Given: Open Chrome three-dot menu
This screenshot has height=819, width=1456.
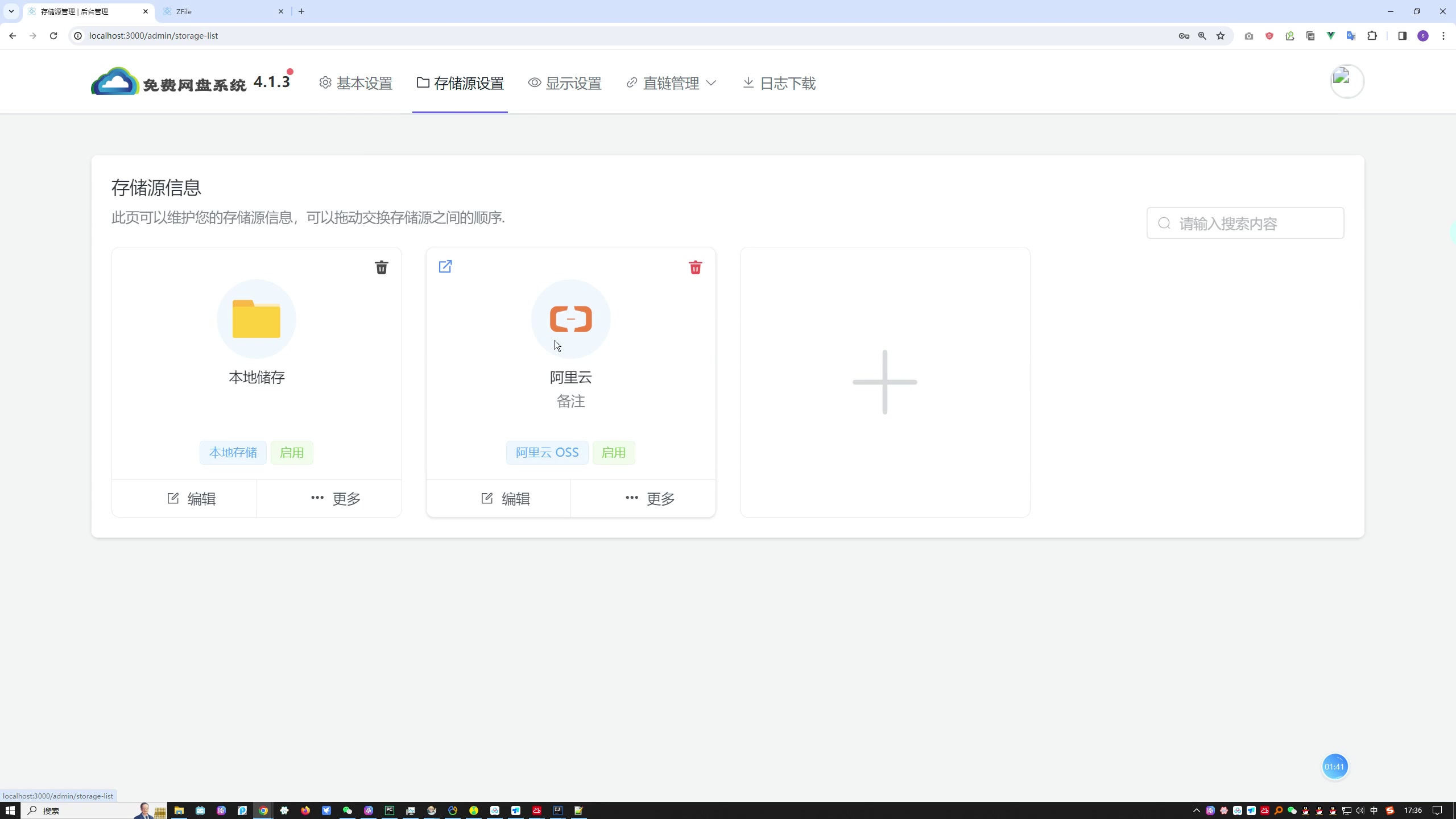Looking at the screenshot, I should (x=1443, y=36).
